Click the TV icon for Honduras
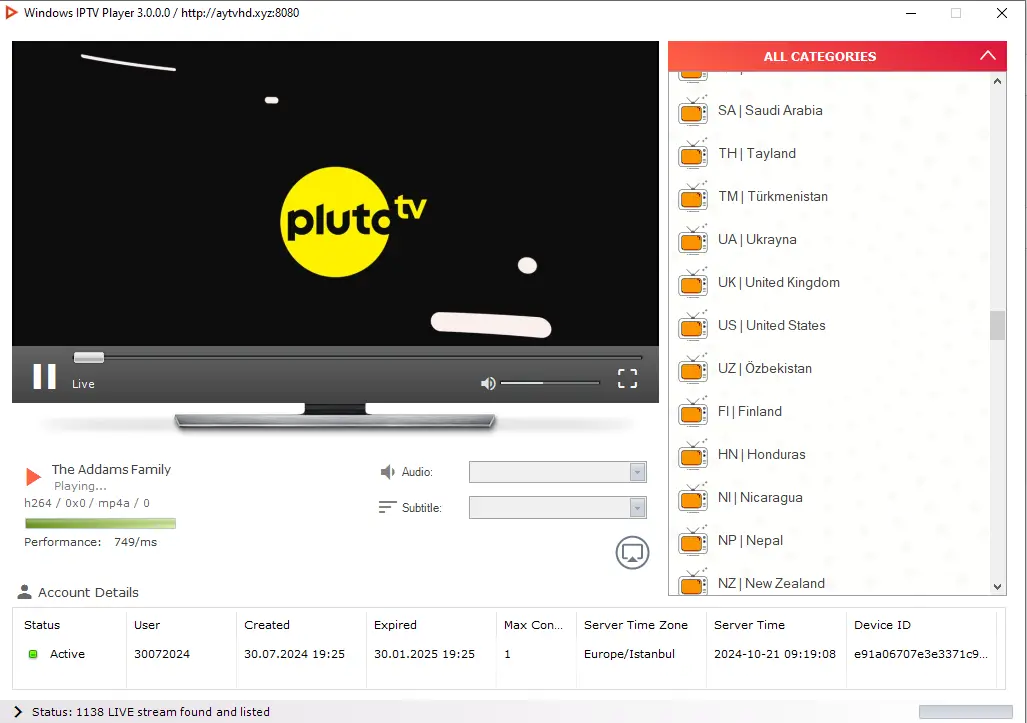Viewport: 1027px width, 723px height. tap(693, 454)
